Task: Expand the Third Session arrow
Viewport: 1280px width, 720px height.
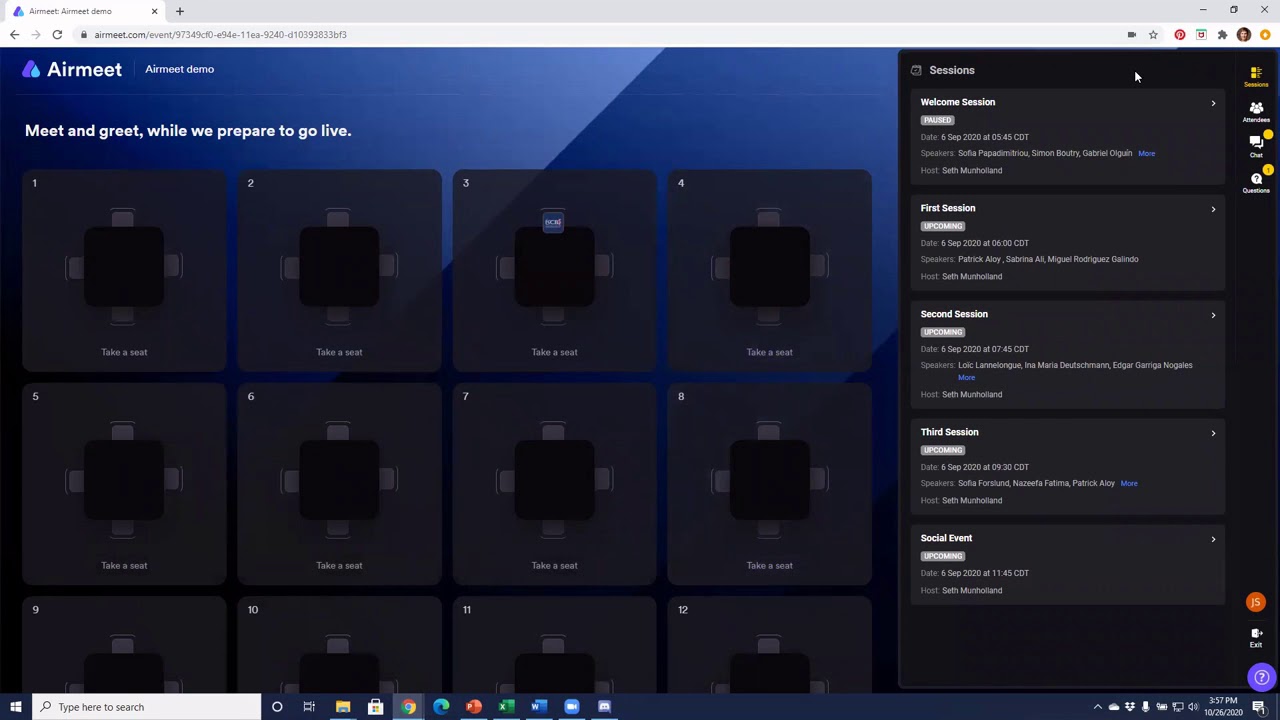Action: [1213, 433]
